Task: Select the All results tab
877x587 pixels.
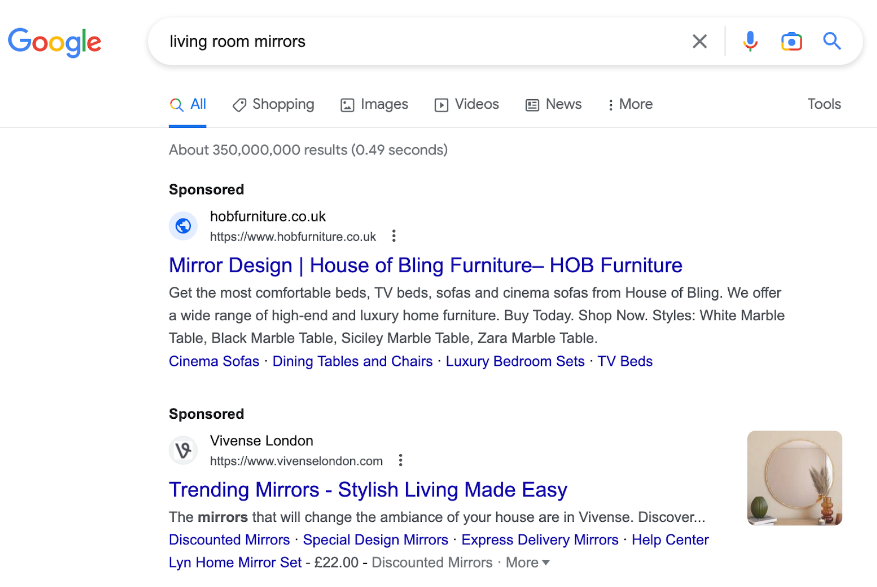Action: (x=188, y=105)
